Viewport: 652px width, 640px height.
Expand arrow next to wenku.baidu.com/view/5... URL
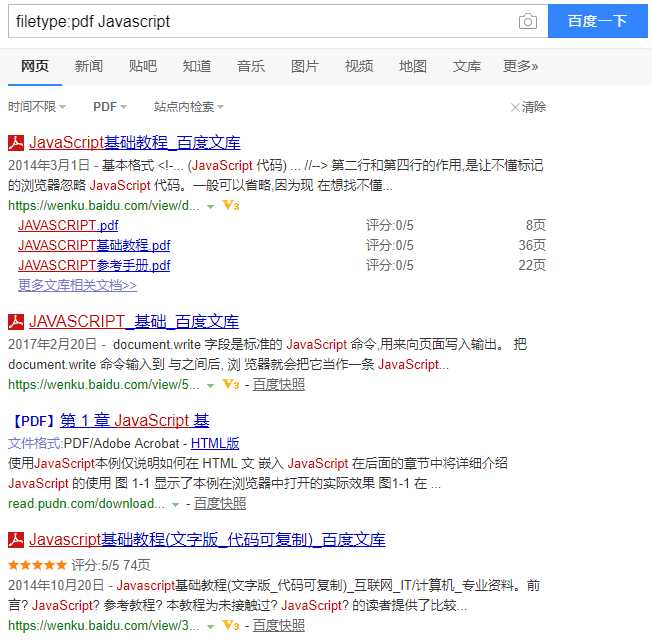click(x=211, y=385)
